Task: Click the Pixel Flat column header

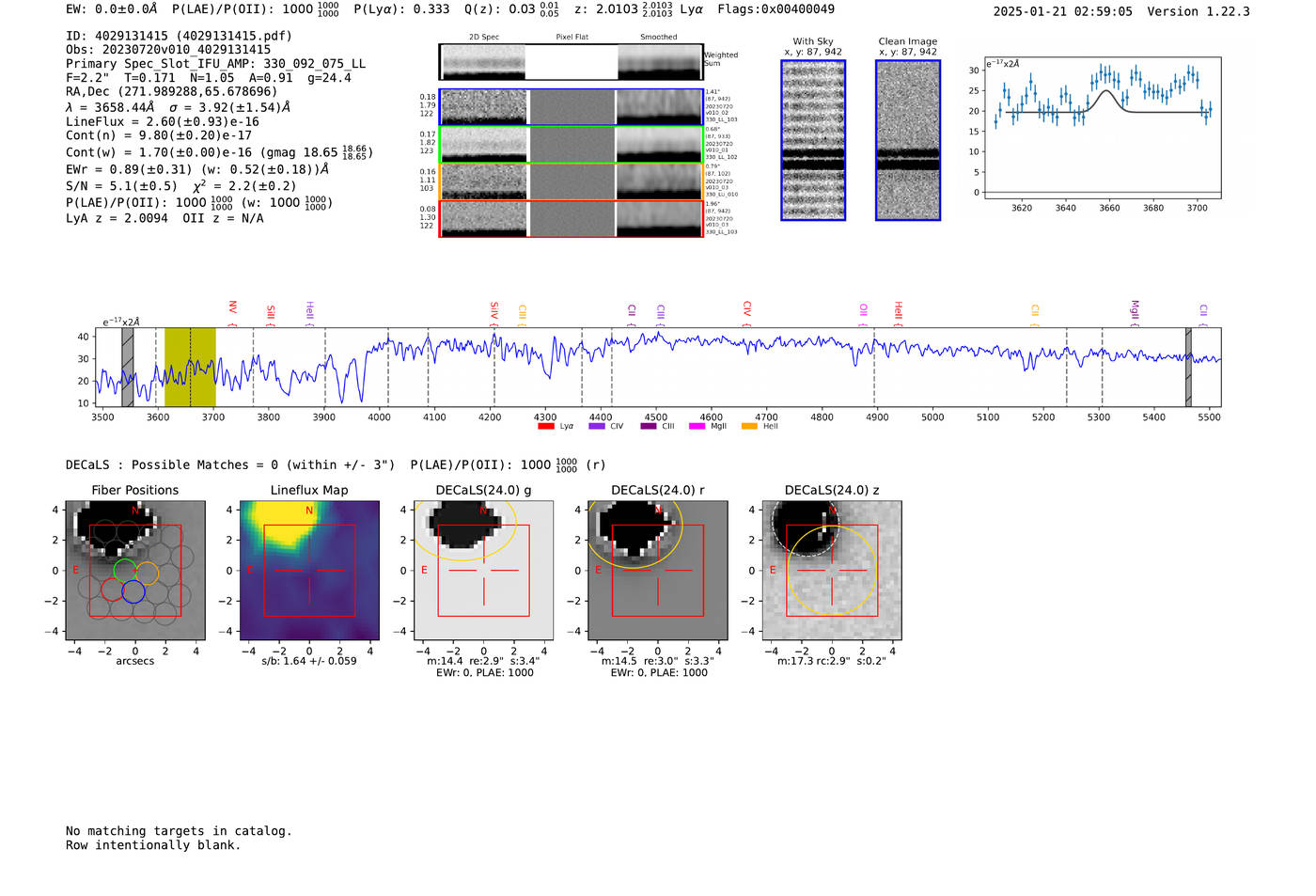Action: 572,37
